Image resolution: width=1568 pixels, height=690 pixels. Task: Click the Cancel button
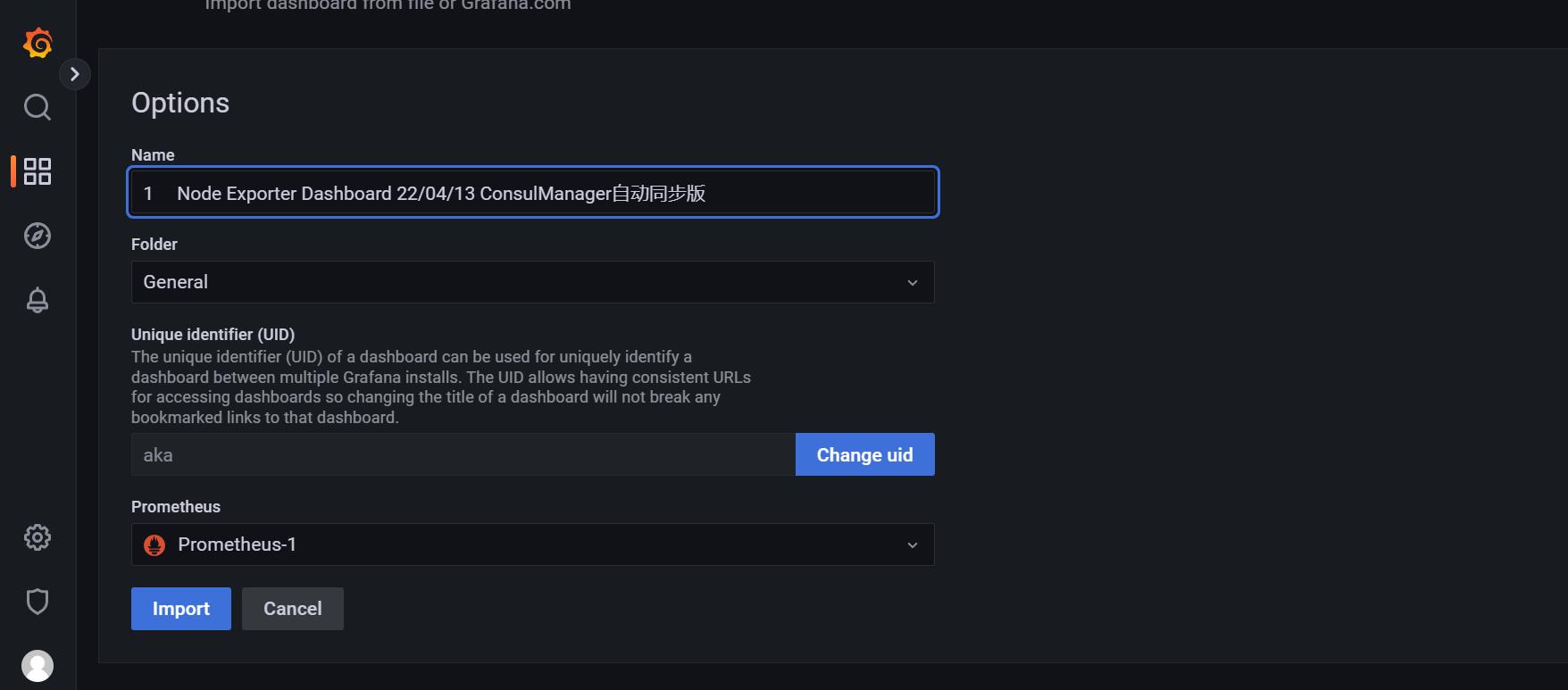click(293, 609)
